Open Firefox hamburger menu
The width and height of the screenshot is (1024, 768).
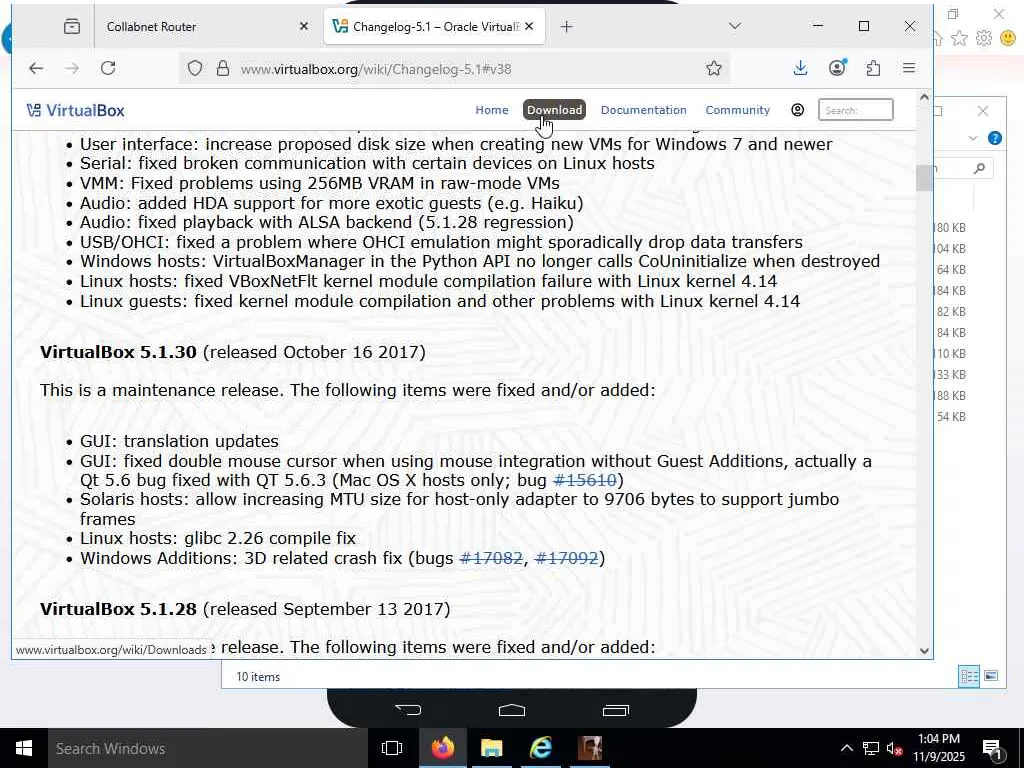[x=908, y=68]
